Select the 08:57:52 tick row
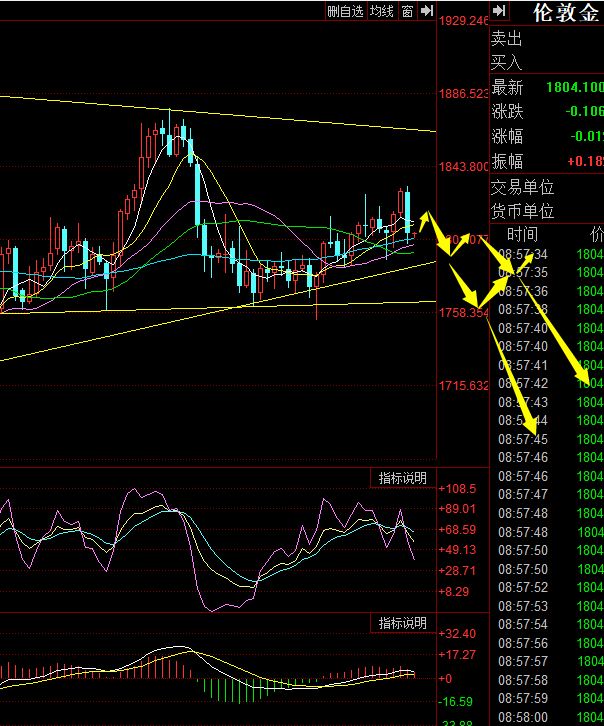The width and height of the screenshot is (604, 726). (x=547, y=587)
